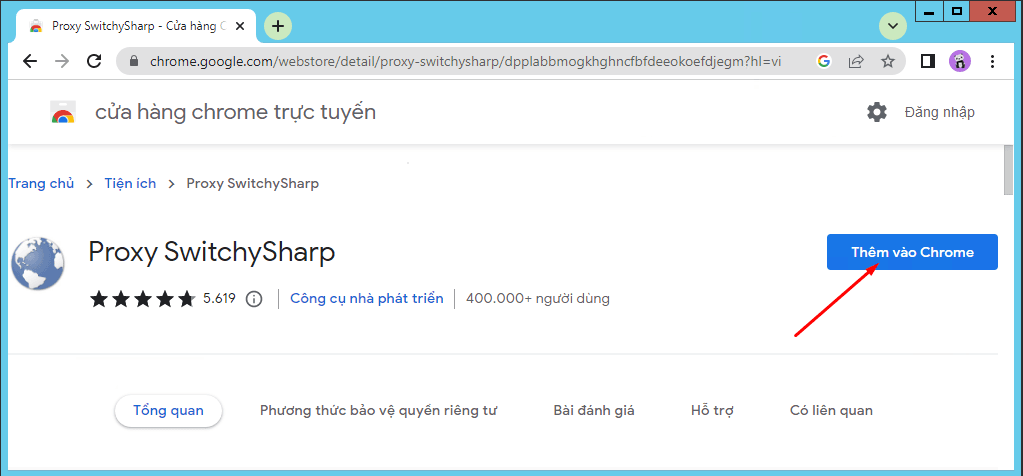This screenshot has width=1023, height=476.
Task: Open Web Store settings gear
Action: 877,112
